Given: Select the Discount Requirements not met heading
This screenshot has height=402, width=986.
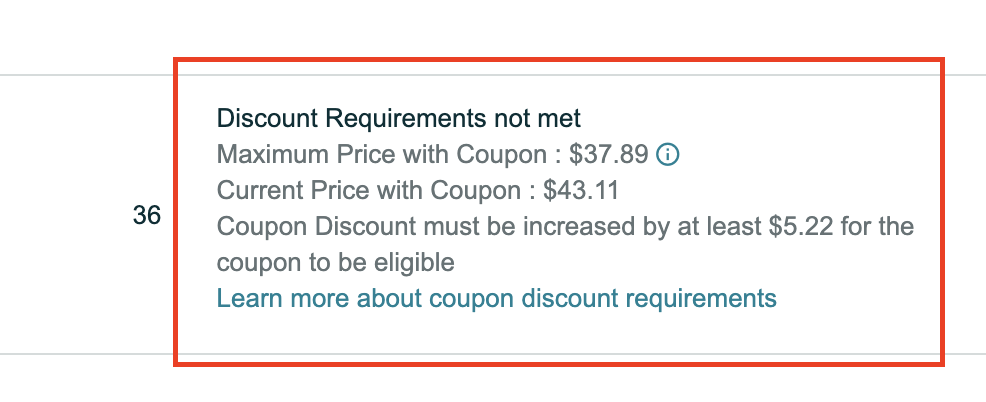Looking at the screenshot, I should coord(399,118).
